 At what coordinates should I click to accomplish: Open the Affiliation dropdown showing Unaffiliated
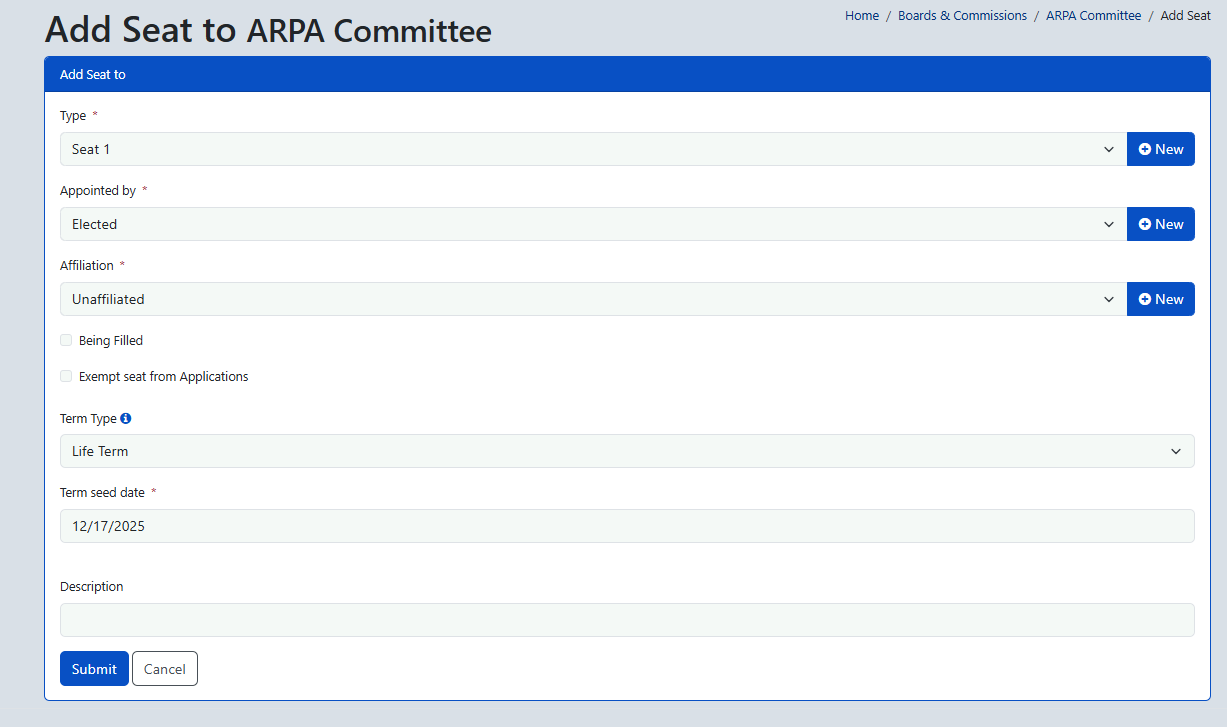[593, 299]
